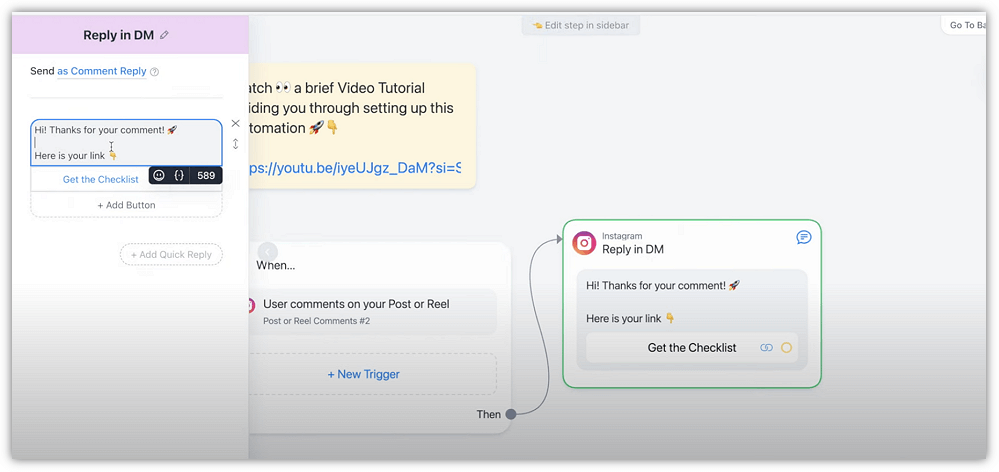The image size is (999, 472).
Task: Open the comment bubble icon on Reply in DM node
Action: pos(804,238)
